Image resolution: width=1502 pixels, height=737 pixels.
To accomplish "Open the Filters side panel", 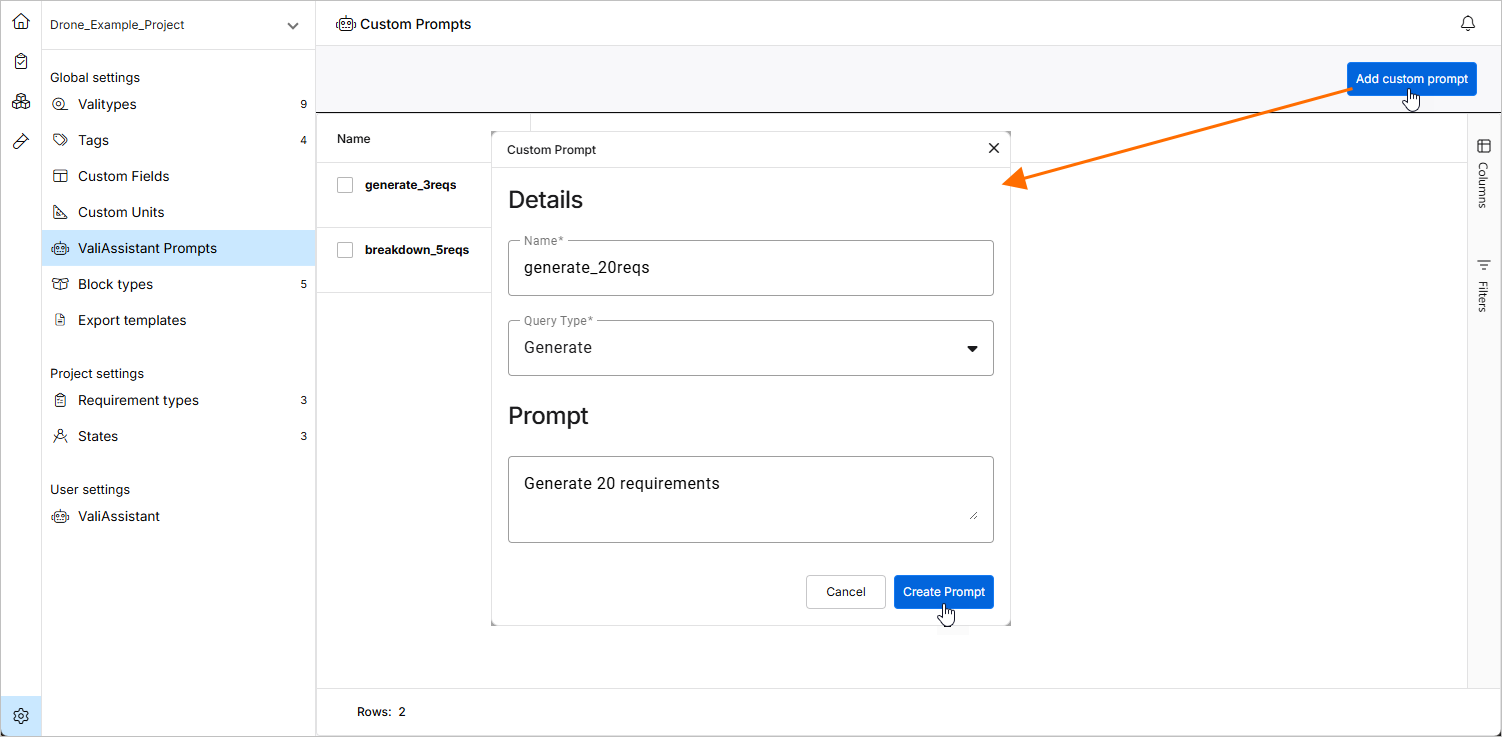I will pos(1483,285).
